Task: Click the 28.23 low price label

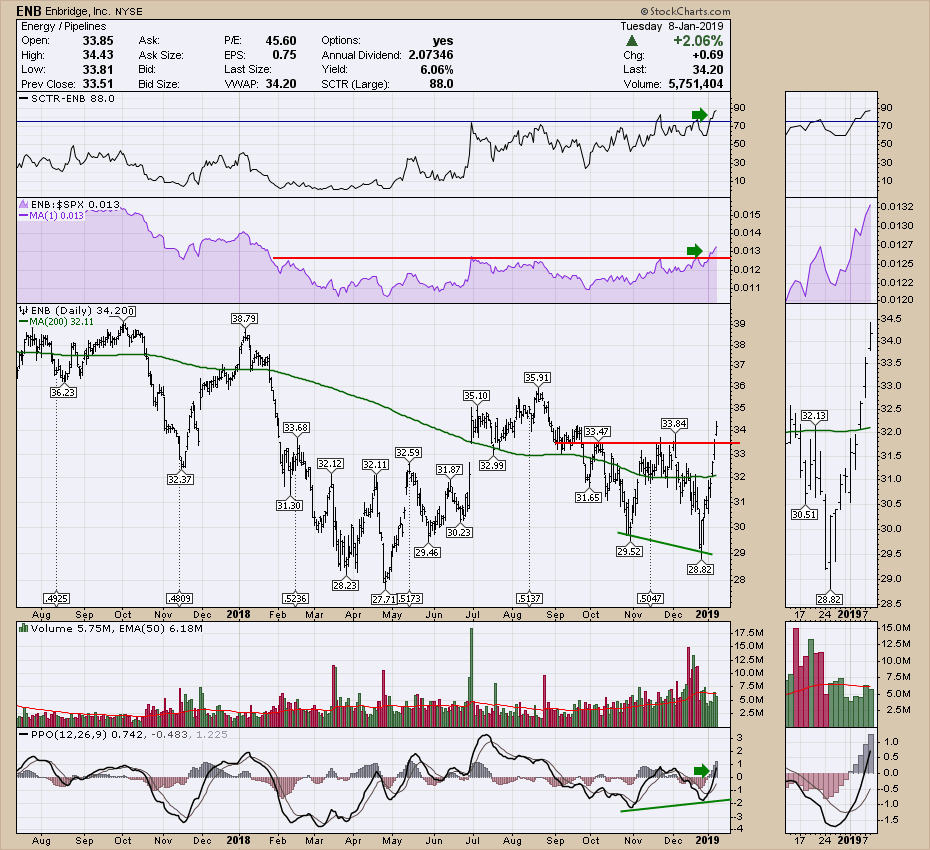Action: pos(345,585)
